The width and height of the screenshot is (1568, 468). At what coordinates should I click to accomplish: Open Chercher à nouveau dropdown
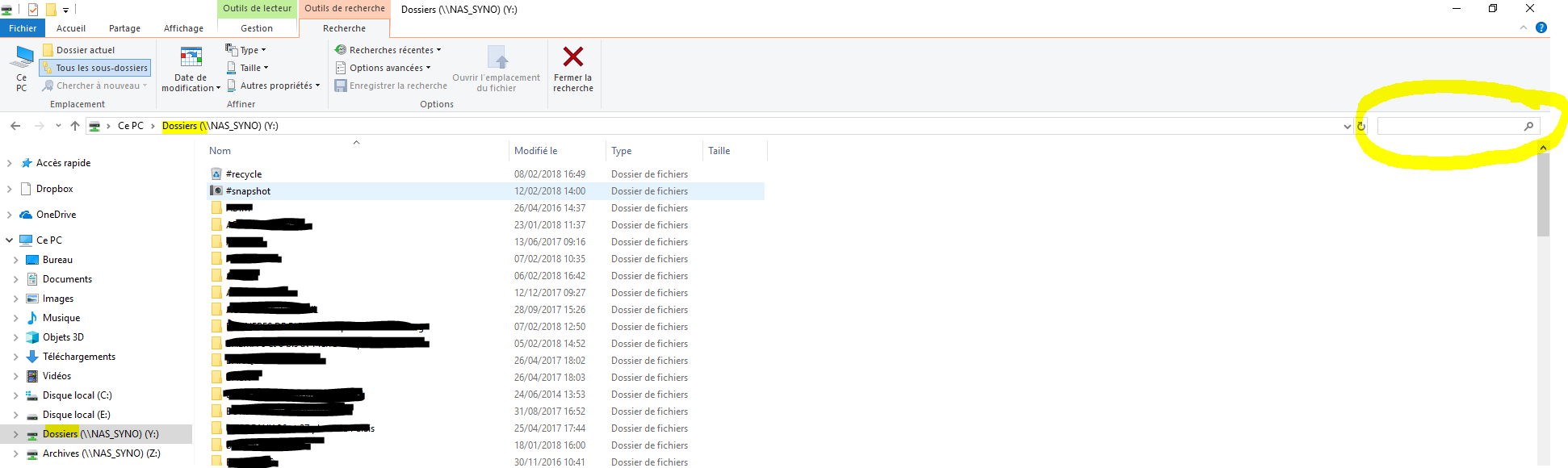[94, 86]
